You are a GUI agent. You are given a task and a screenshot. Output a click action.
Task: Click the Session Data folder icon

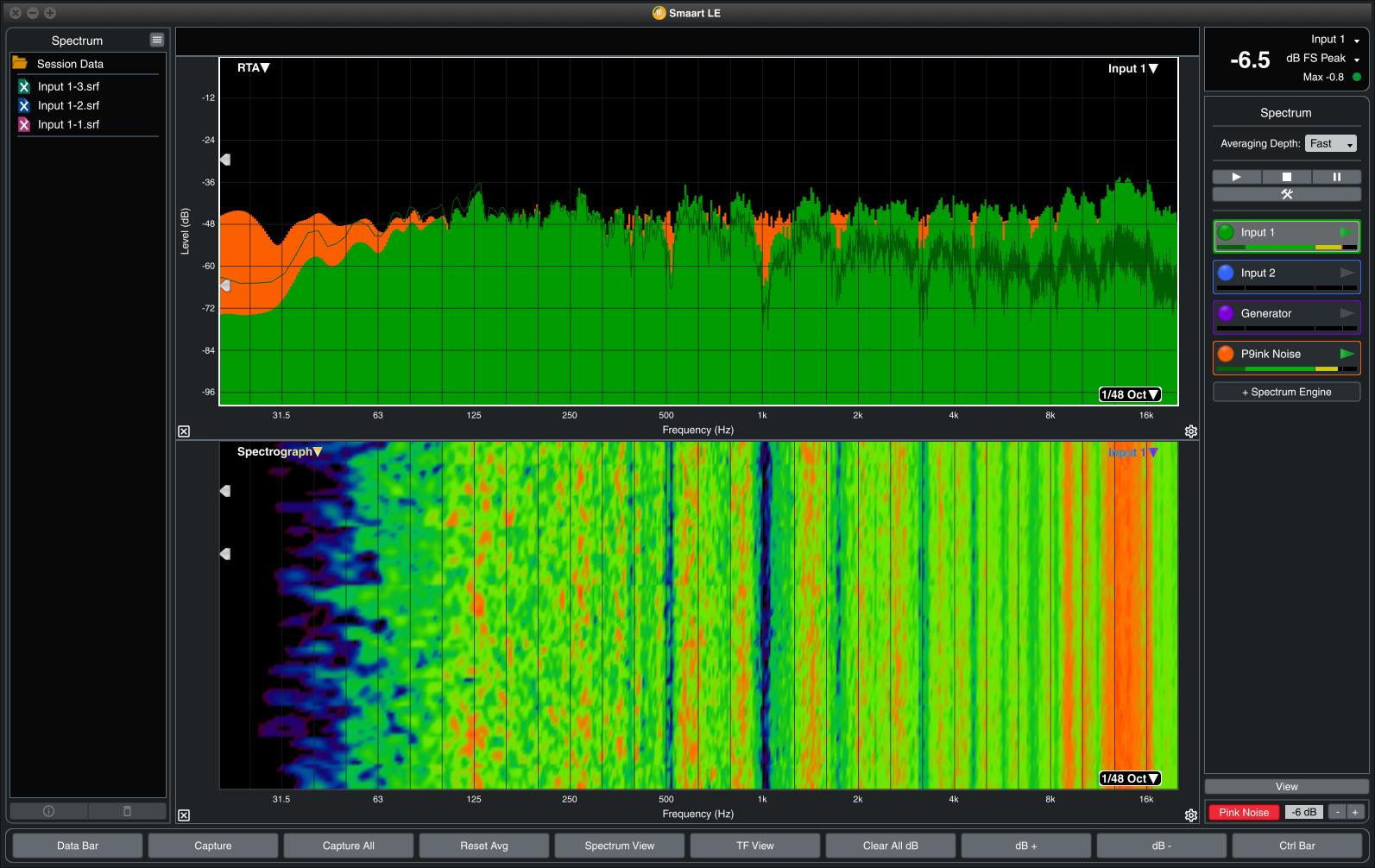[x=20, y=63]
